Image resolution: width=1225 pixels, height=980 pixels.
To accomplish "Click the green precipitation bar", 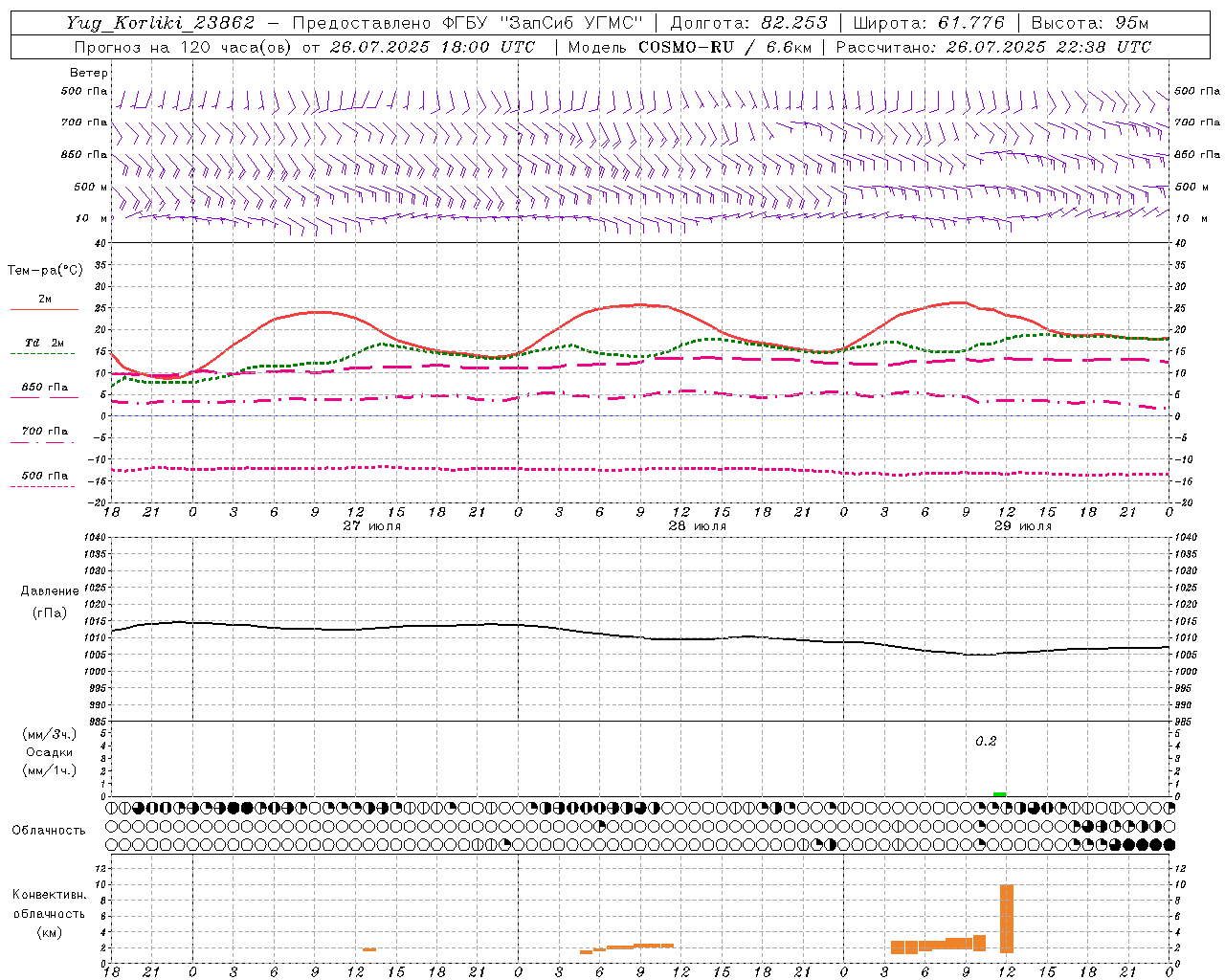I will click(999, 794).
